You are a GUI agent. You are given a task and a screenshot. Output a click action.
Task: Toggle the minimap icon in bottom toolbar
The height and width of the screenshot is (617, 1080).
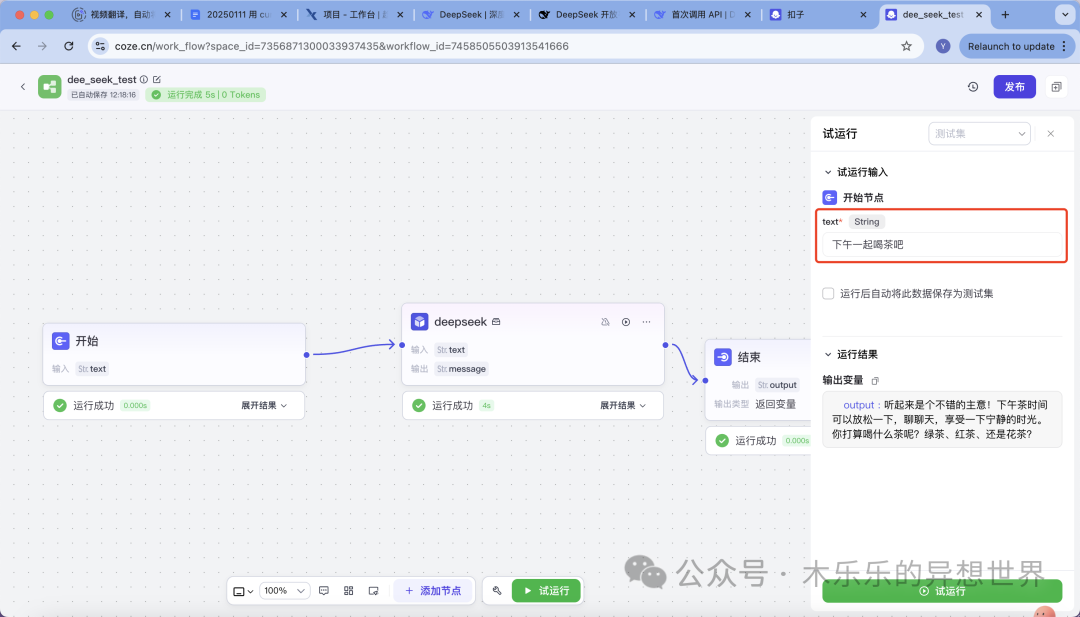(x=373, y=591)
